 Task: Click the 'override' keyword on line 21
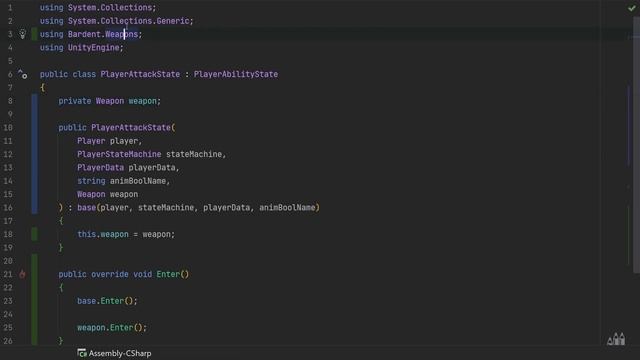pyautogui.click(x=110, y=274)
